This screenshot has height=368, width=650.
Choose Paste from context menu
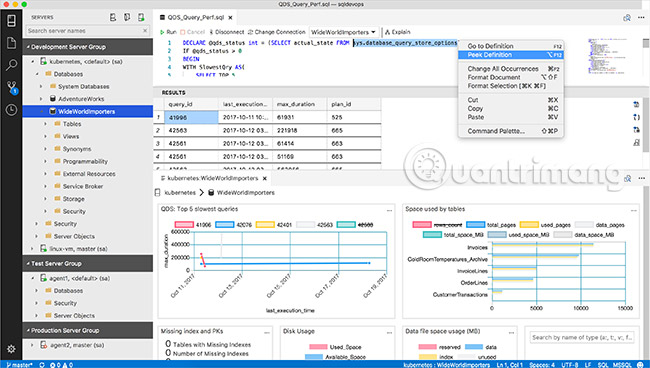click(511, 117)
